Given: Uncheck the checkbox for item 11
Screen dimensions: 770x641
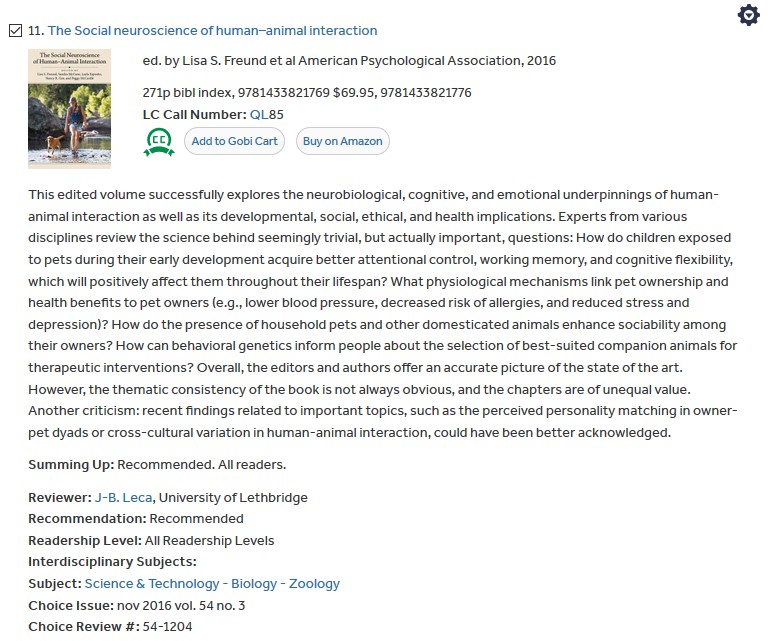Looking at the screenshot, I should (x=15, y=31).
